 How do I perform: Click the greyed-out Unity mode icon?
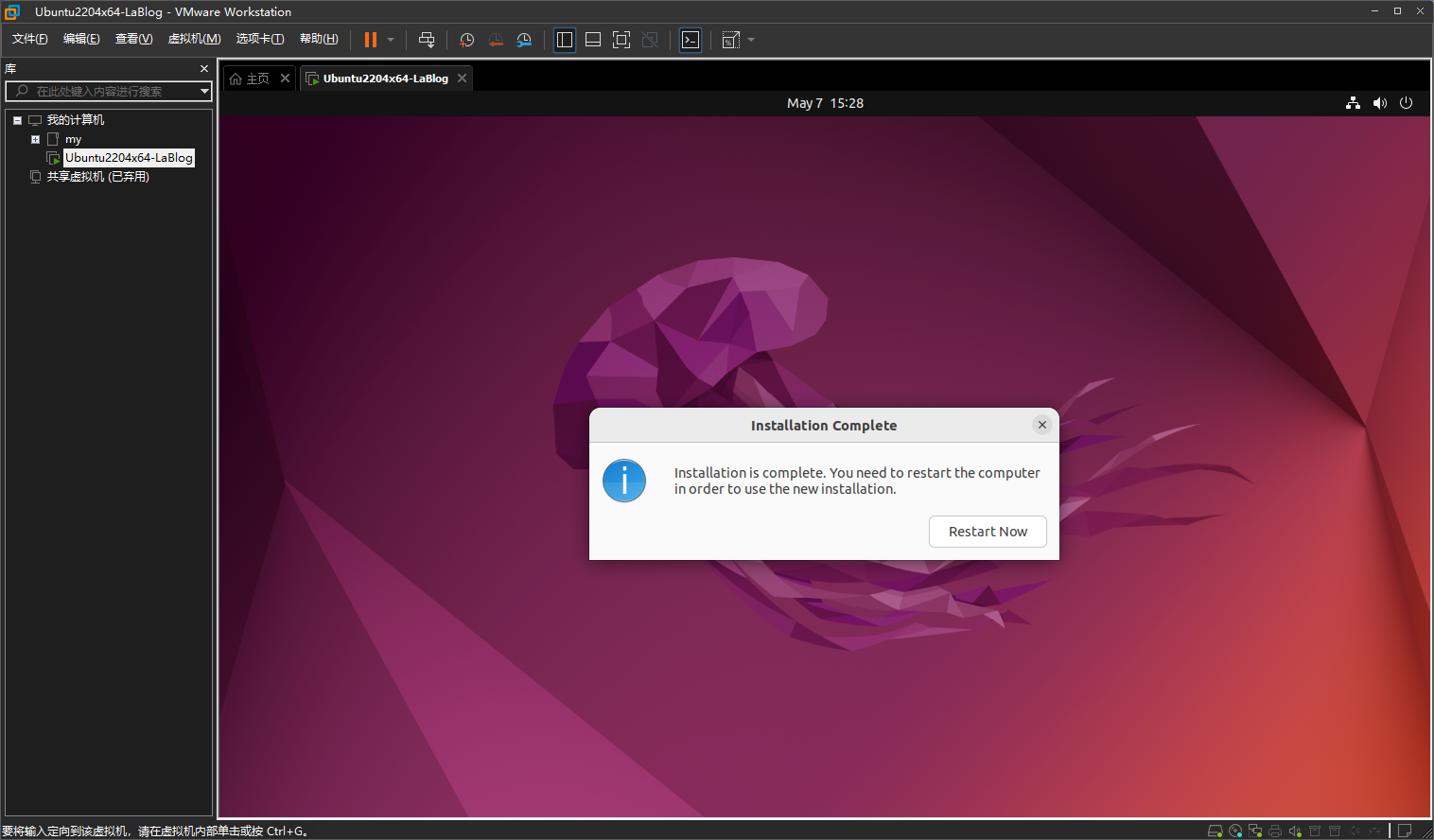point(650,40)
